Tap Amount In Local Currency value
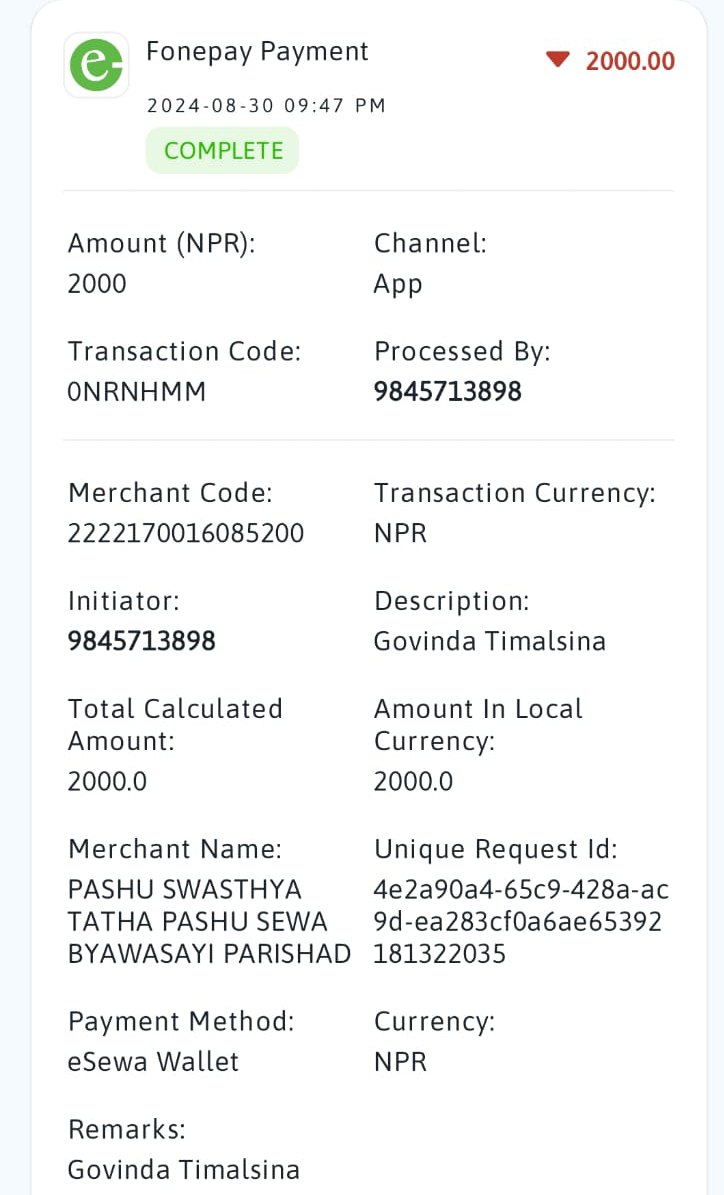This screenshot has width=724, height=1195. pos(413,781)
